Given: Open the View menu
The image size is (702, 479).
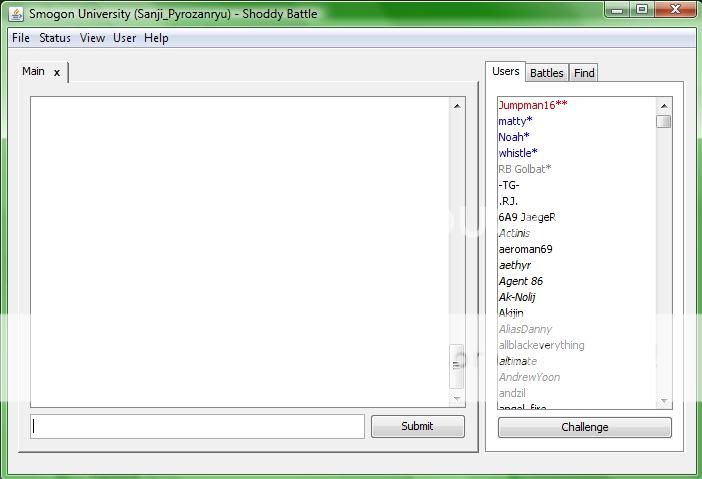Looking at the screenshot, I should coord(92,38).
